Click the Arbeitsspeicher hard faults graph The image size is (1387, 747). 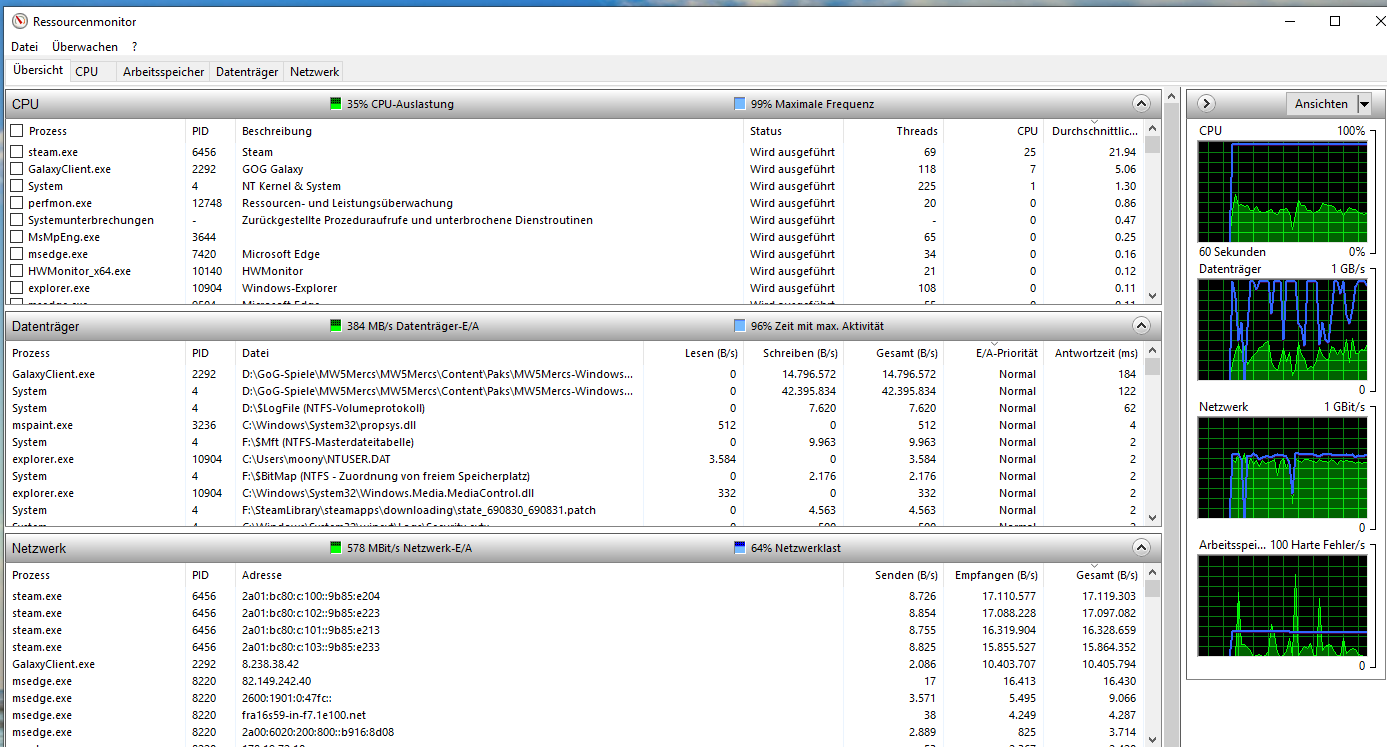1282,605
